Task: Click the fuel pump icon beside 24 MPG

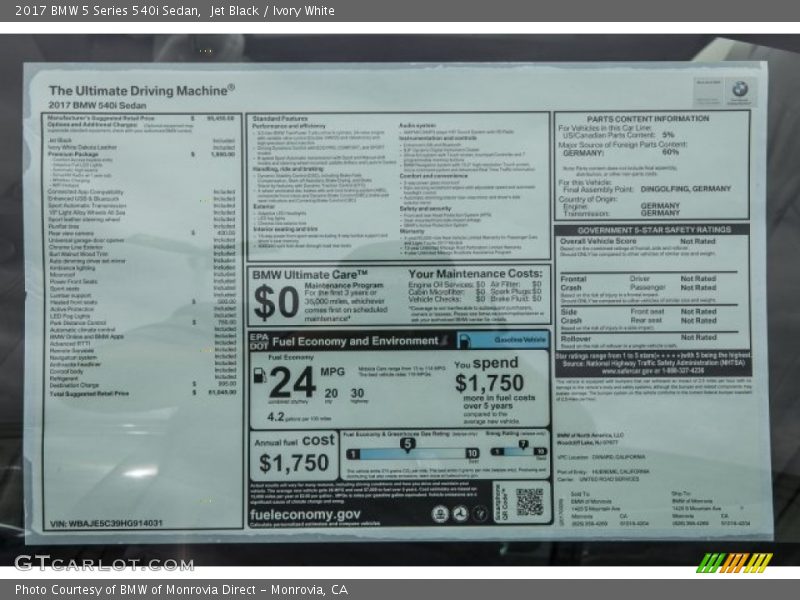Action: click(x=260, y=375)
